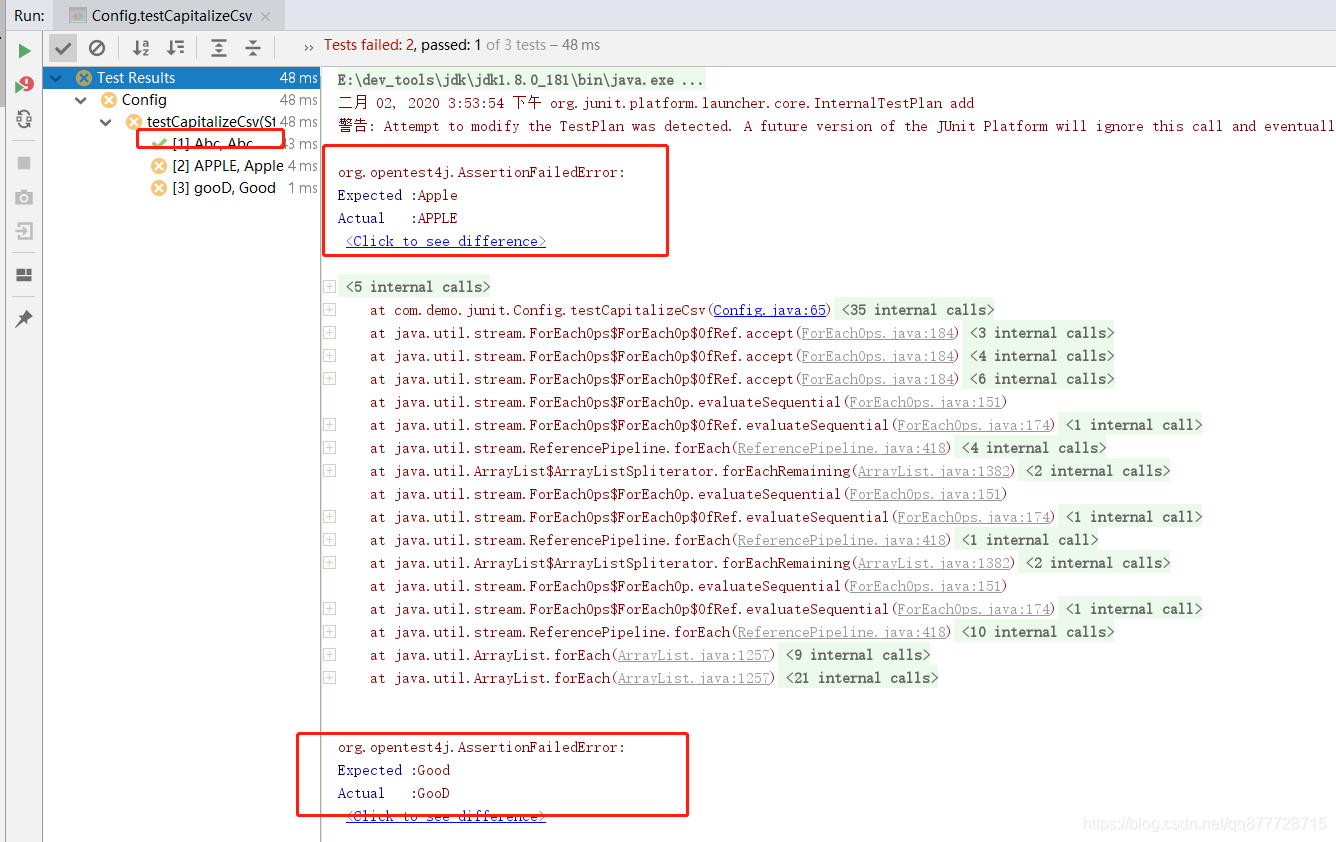Screen dimensions: 1336x842
Task: Toggle Show Passed checkmark button
Action: point(63,47)
